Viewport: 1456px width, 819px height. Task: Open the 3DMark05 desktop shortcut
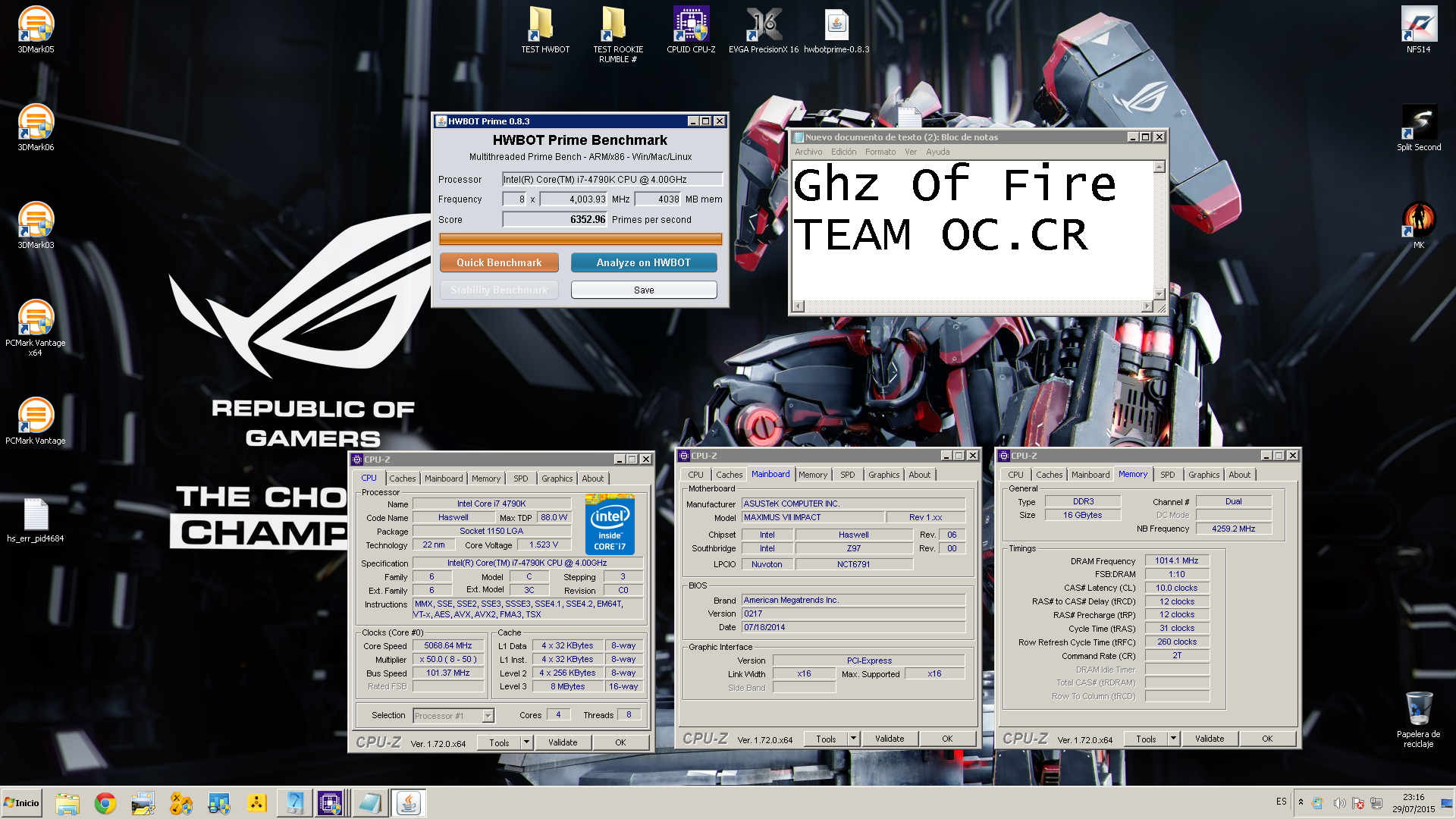[36, 29]
